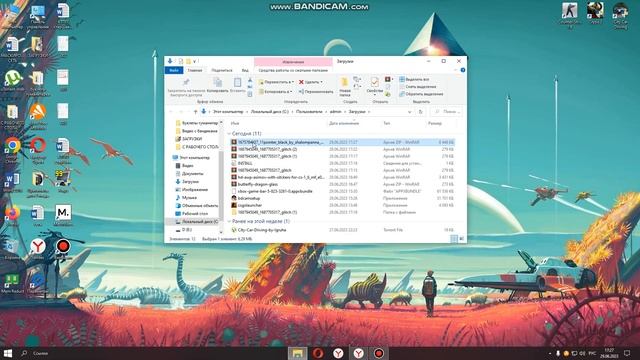Image resolution: width=640 pixels, height=360 pixels.
Task: Open Firefox desktop icon
Action: [13, 215]
